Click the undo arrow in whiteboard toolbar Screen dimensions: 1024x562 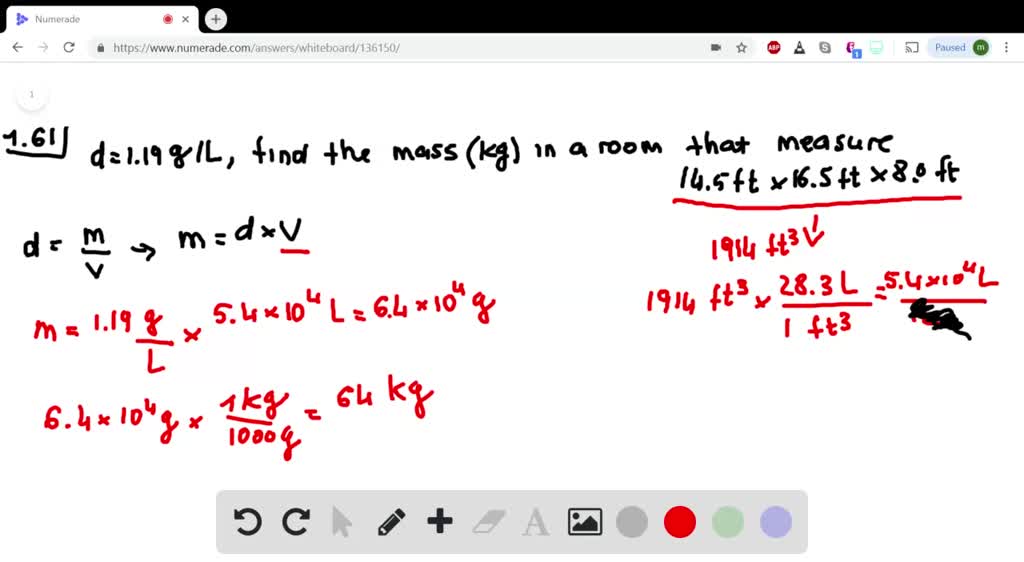pos(248,522)
